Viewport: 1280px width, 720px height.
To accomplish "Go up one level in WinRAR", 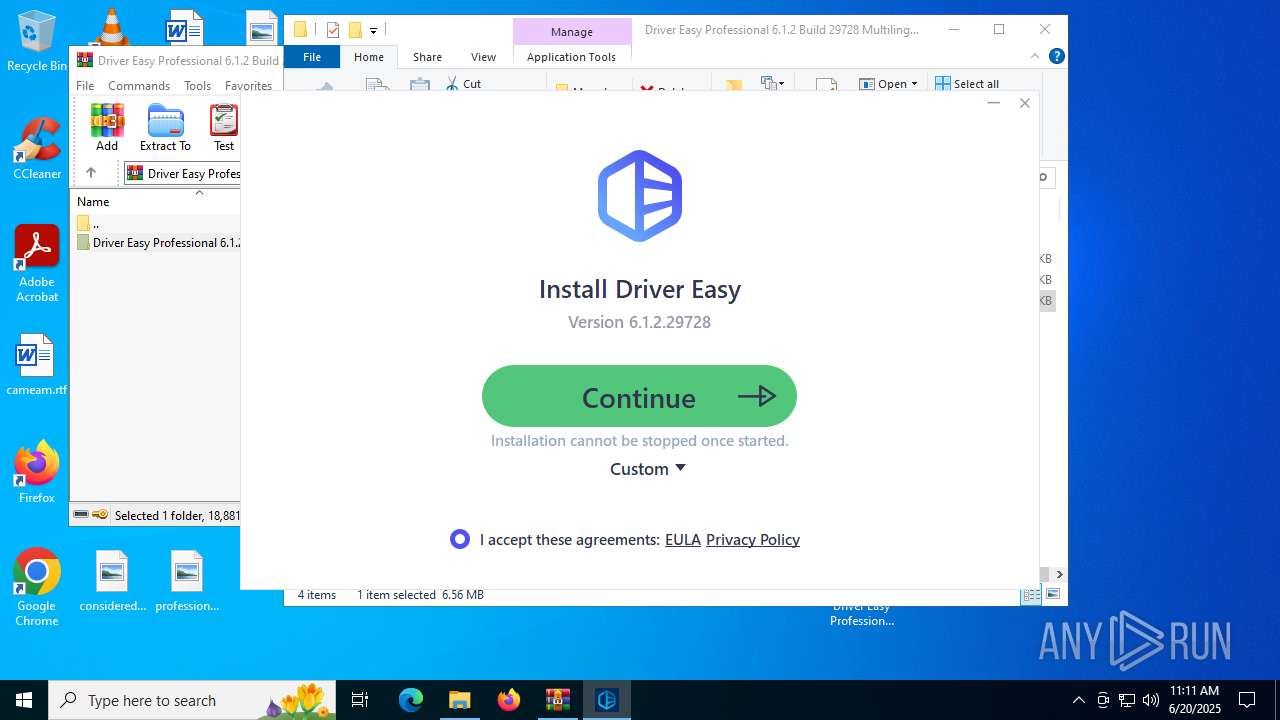I will pyautogui.click(x=91, y=173).
